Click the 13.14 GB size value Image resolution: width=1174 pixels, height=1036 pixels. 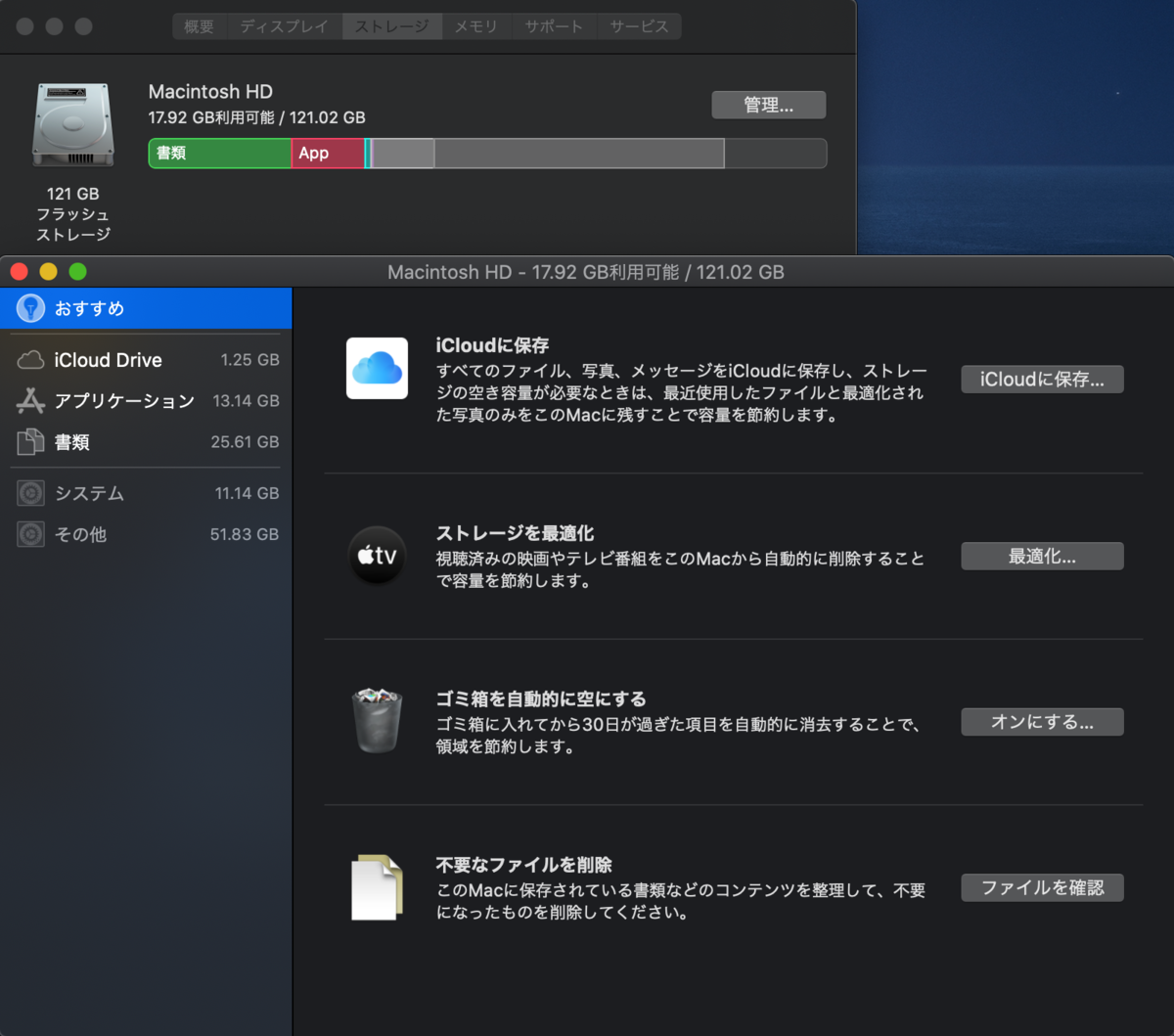(x=246, y=401)
